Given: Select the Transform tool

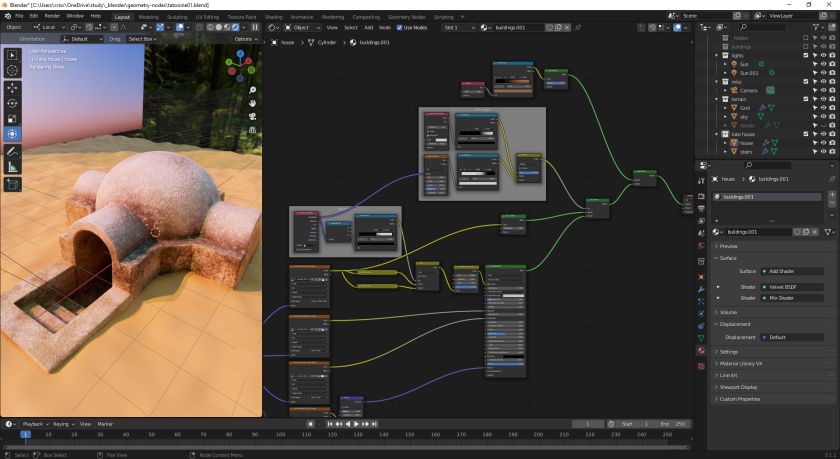Looking at the screenshot, I should click(13, 134).
